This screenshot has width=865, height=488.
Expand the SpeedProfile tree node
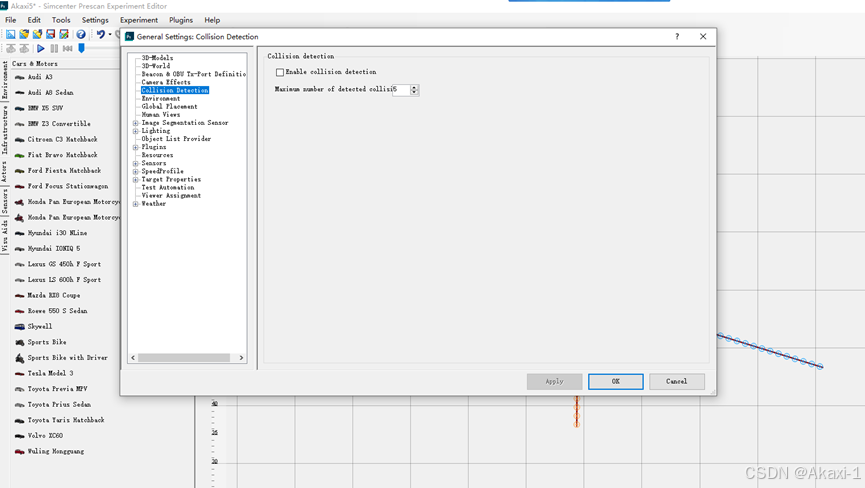point(136,171)
